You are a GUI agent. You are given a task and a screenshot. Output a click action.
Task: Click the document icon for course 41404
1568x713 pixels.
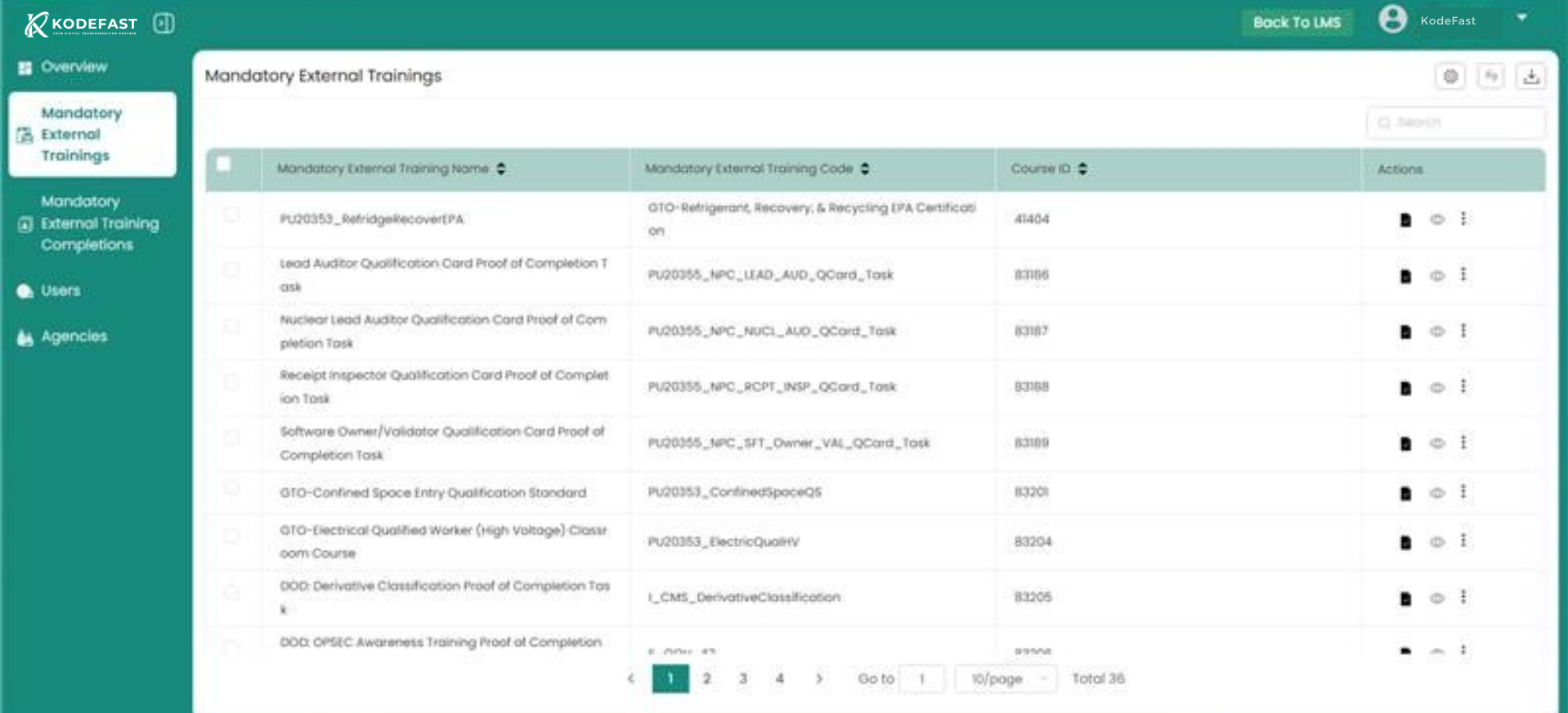(x=1405, y=219)
